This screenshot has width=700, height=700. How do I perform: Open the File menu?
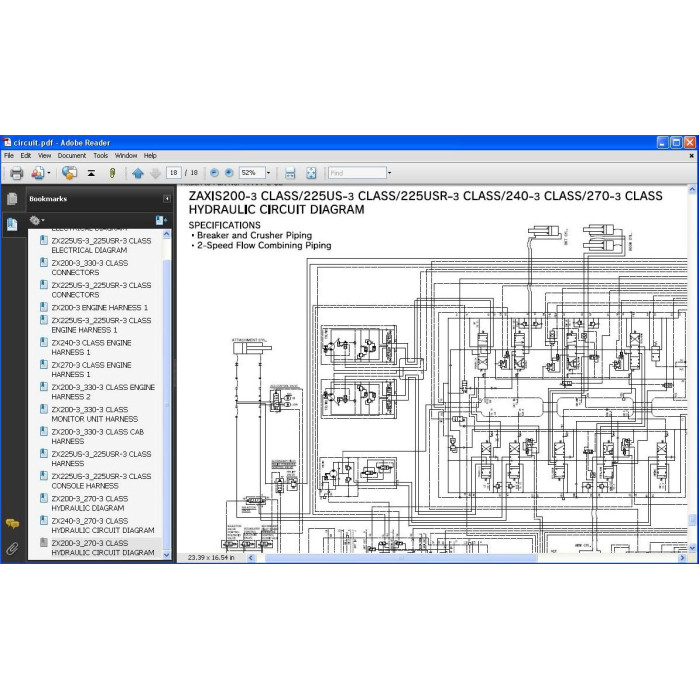(9, 156)
